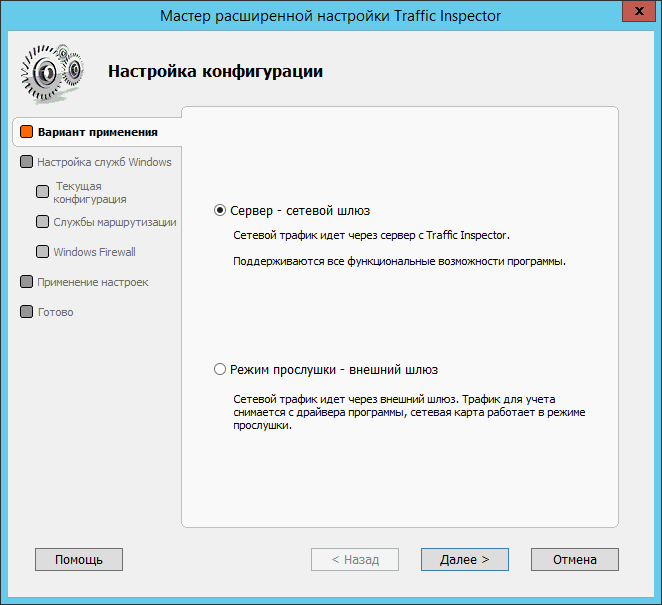Click the 'Настройка конфигурации' heading

click(215, 71)
